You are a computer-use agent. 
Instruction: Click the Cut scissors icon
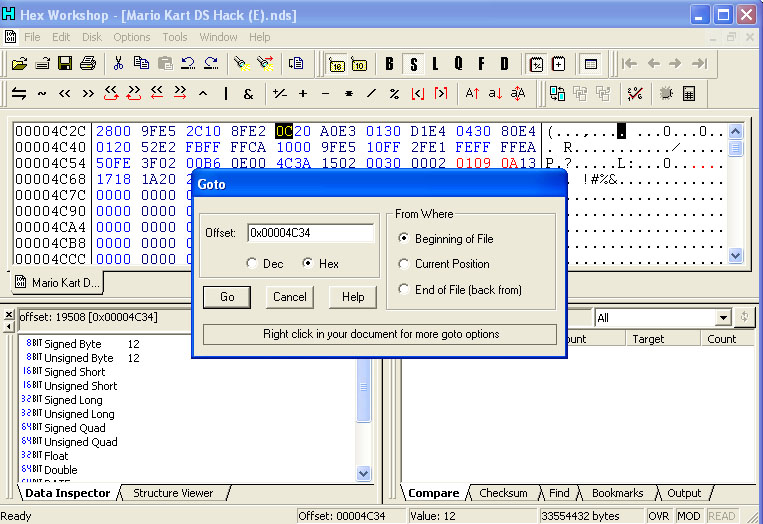tap(118, 64)
